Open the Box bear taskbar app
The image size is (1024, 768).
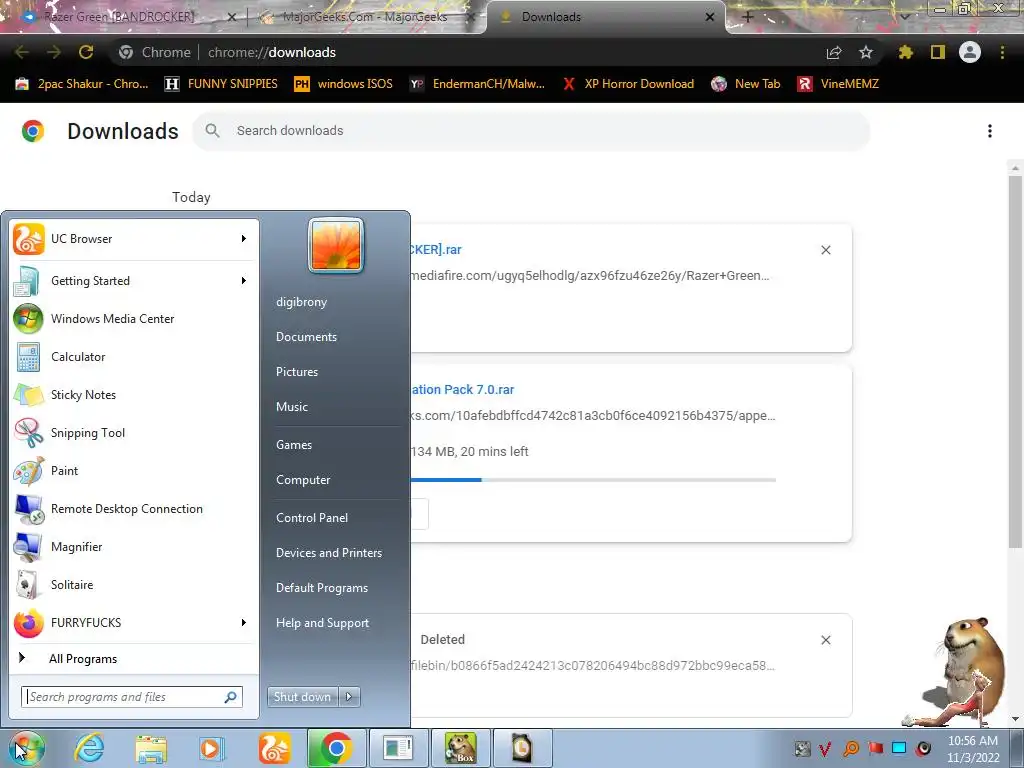460,748
